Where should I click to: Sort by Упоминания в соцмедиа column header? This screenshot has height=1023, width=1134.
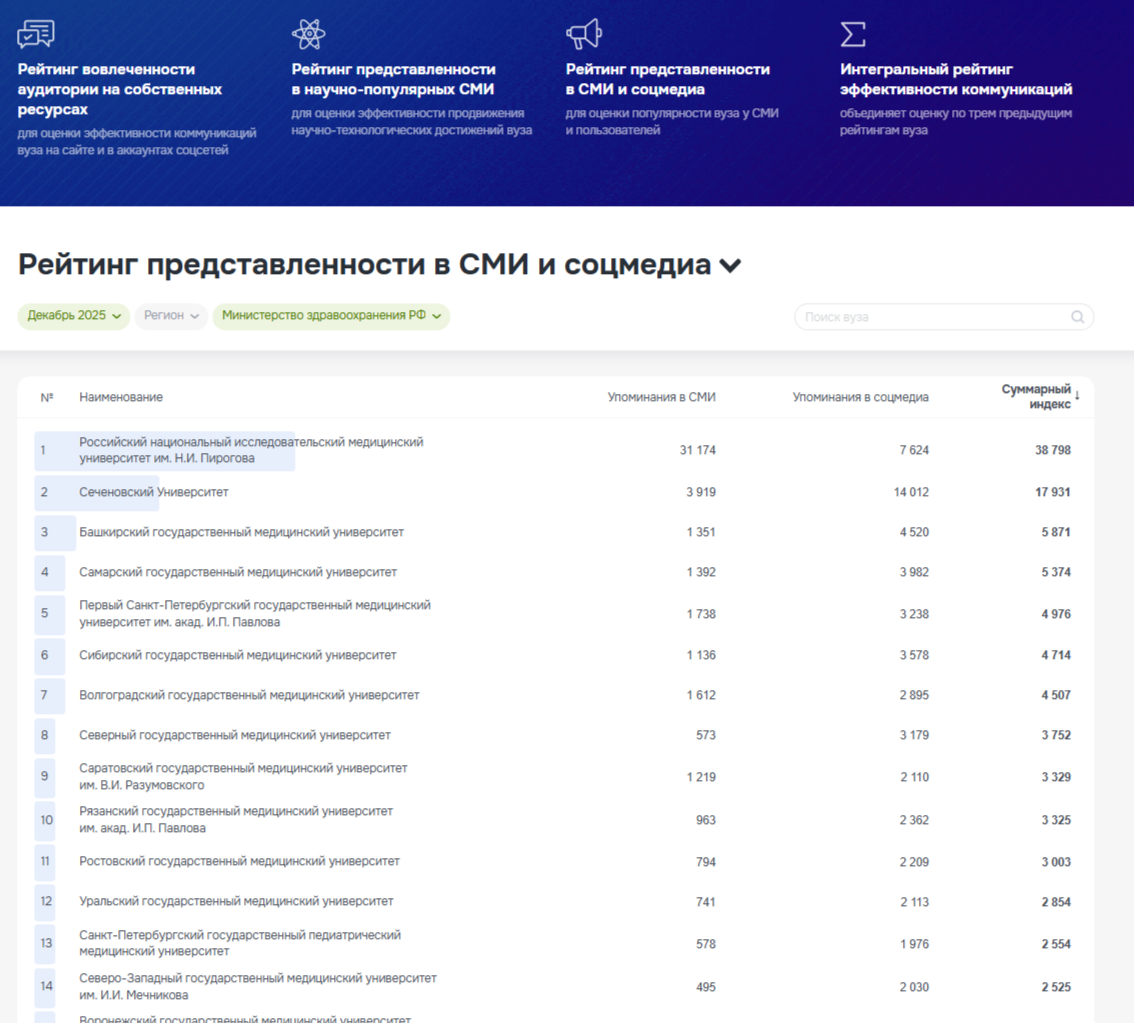pyautogui.click(x=860, y=397)
